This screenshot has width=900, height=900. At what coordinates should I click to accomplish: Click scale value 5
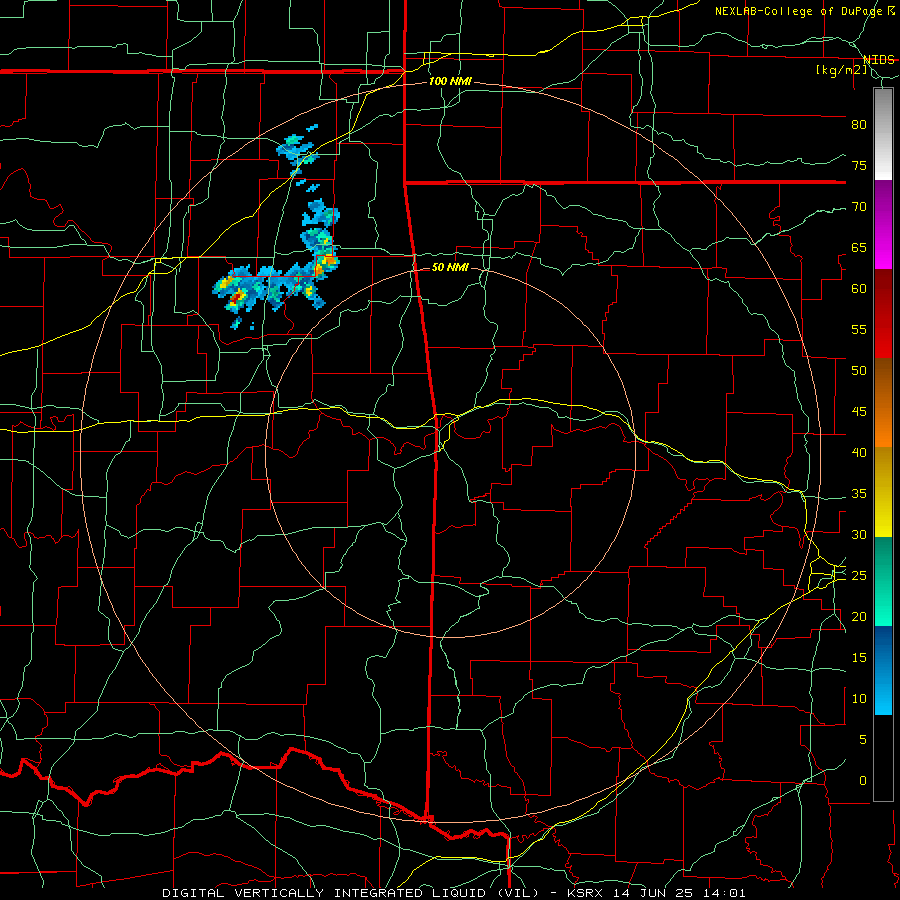(x=863, y=740)
